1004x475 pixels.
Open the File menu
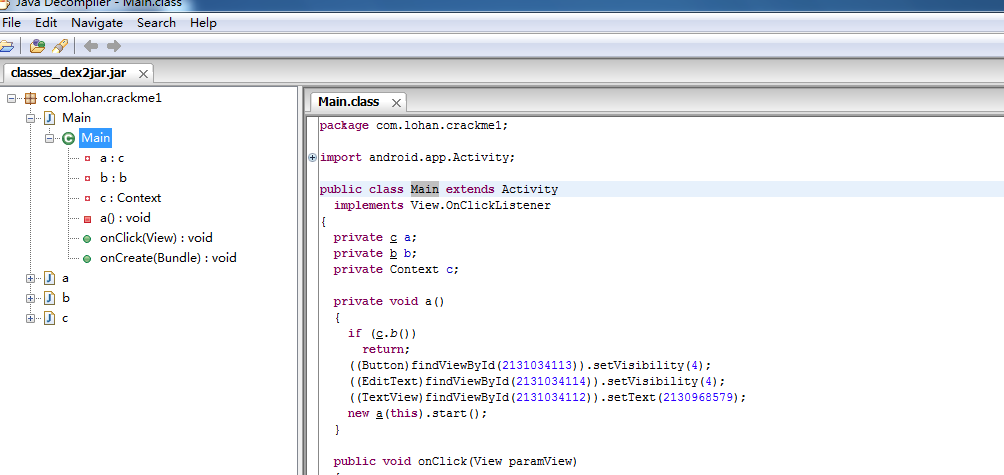tap(12, 22)
